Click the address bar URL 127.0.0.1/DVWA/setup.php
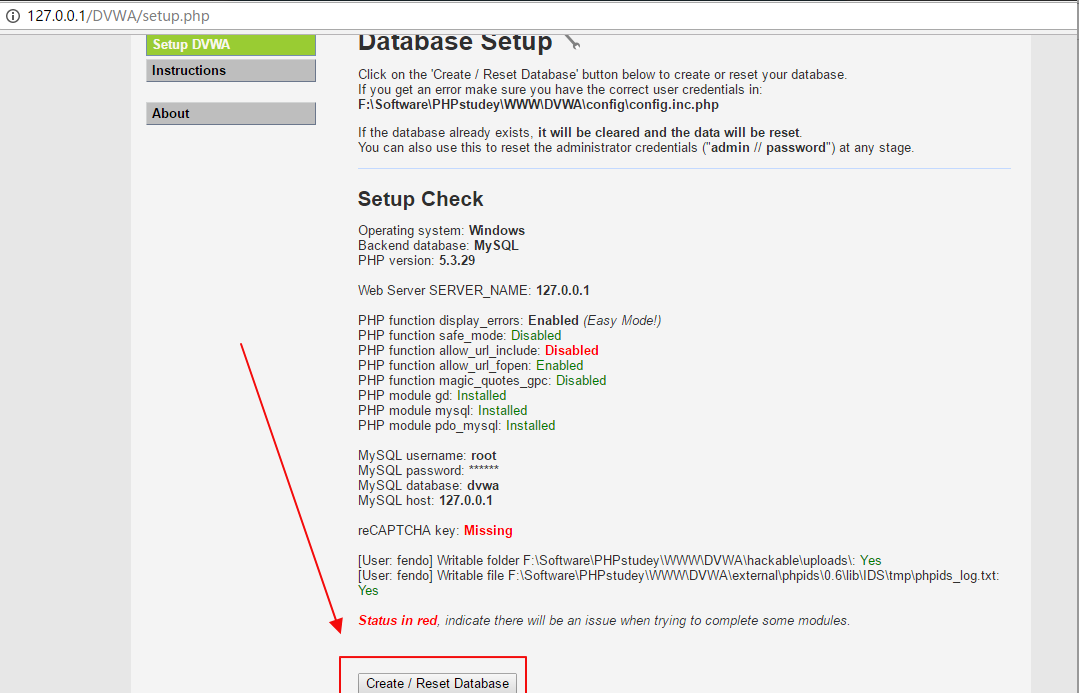This screenshot has width=1079, height=693. pos(118,16)
